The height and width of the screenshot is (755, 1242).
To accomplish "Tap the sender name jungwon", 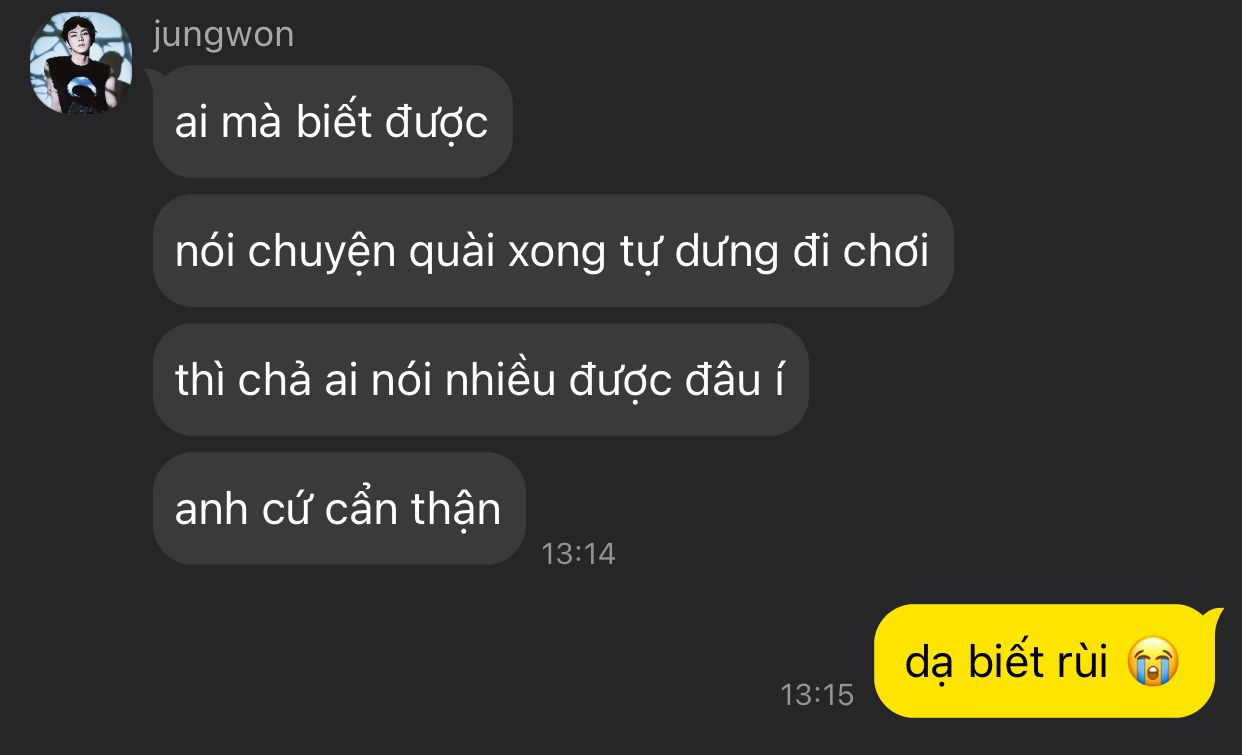I will (x=224, y=34).
